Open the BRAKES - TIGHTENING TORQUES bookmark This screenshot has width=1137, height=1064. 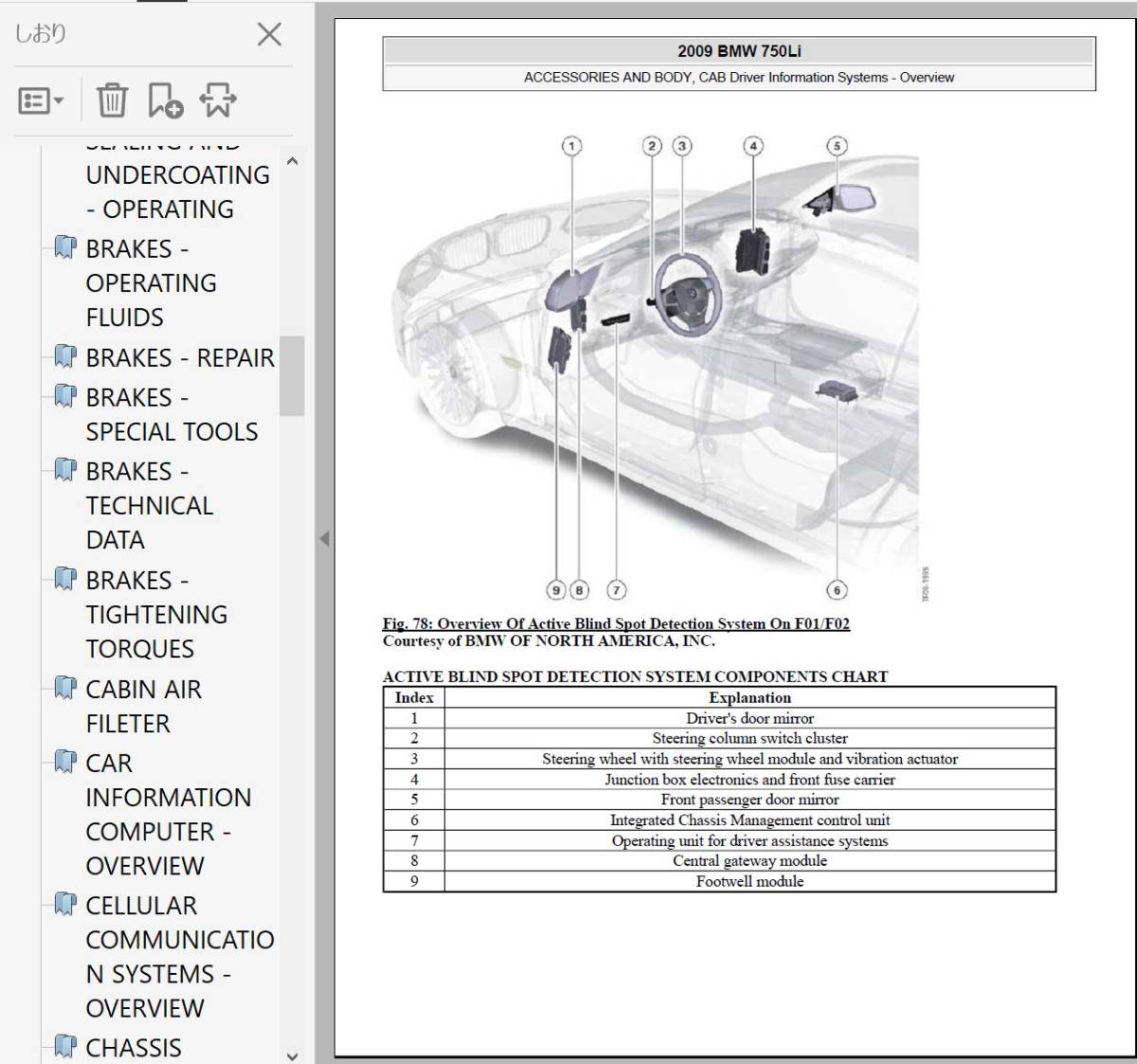(156, 615)
